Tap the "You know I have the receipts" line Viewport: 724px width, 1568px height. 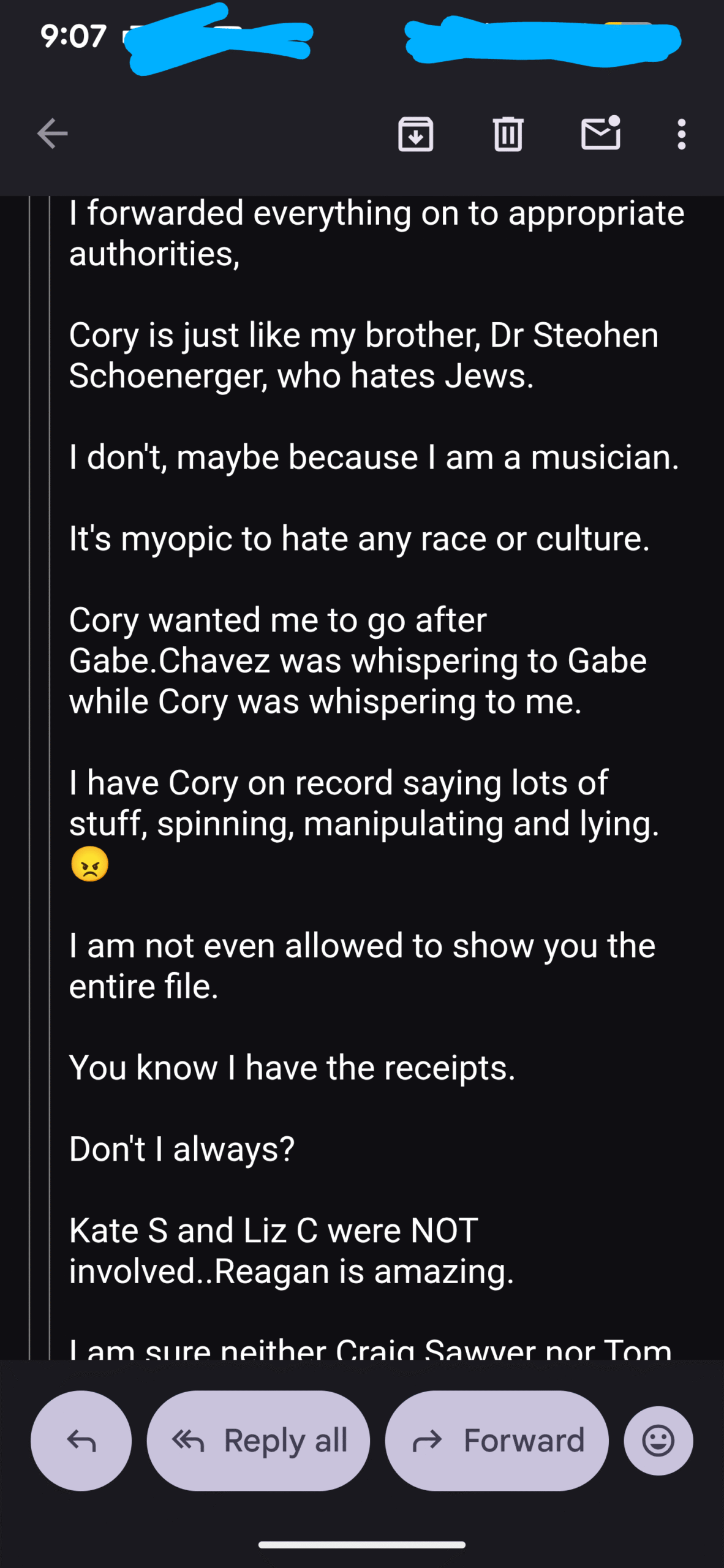[292, 1068]
